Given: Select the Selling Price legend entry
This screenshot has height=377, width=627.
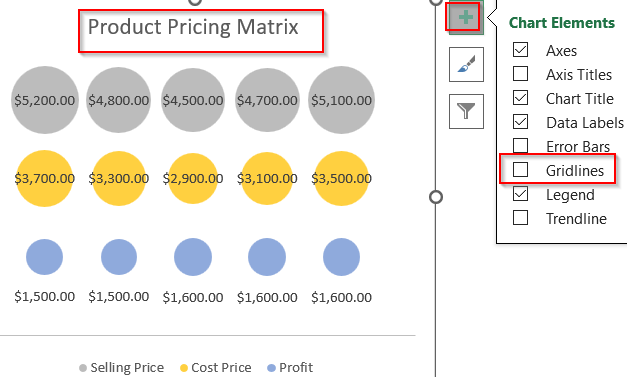Looking at the screenshot, I should [122, 367].
